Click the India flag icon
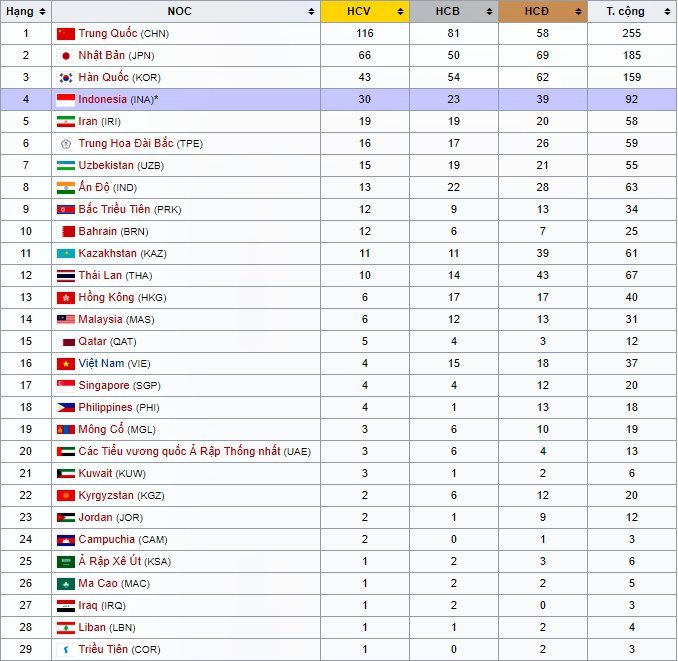The height and width of the screenshot is (661, 678). (x=66, y=187)
